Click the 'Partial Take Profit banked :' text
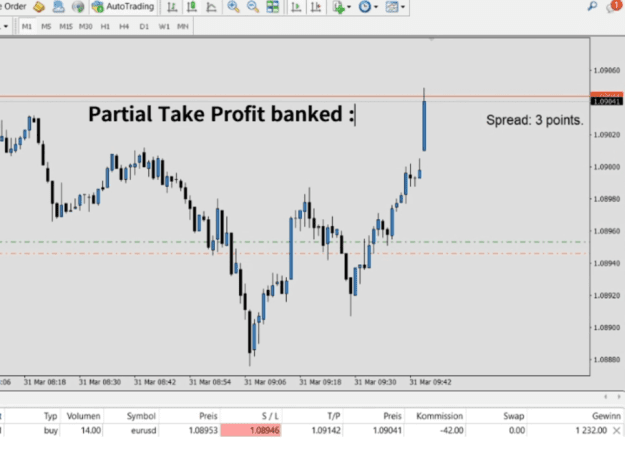The height and width of the screenshot is (450, 625). pyautogui.click(x=221, y=114)
